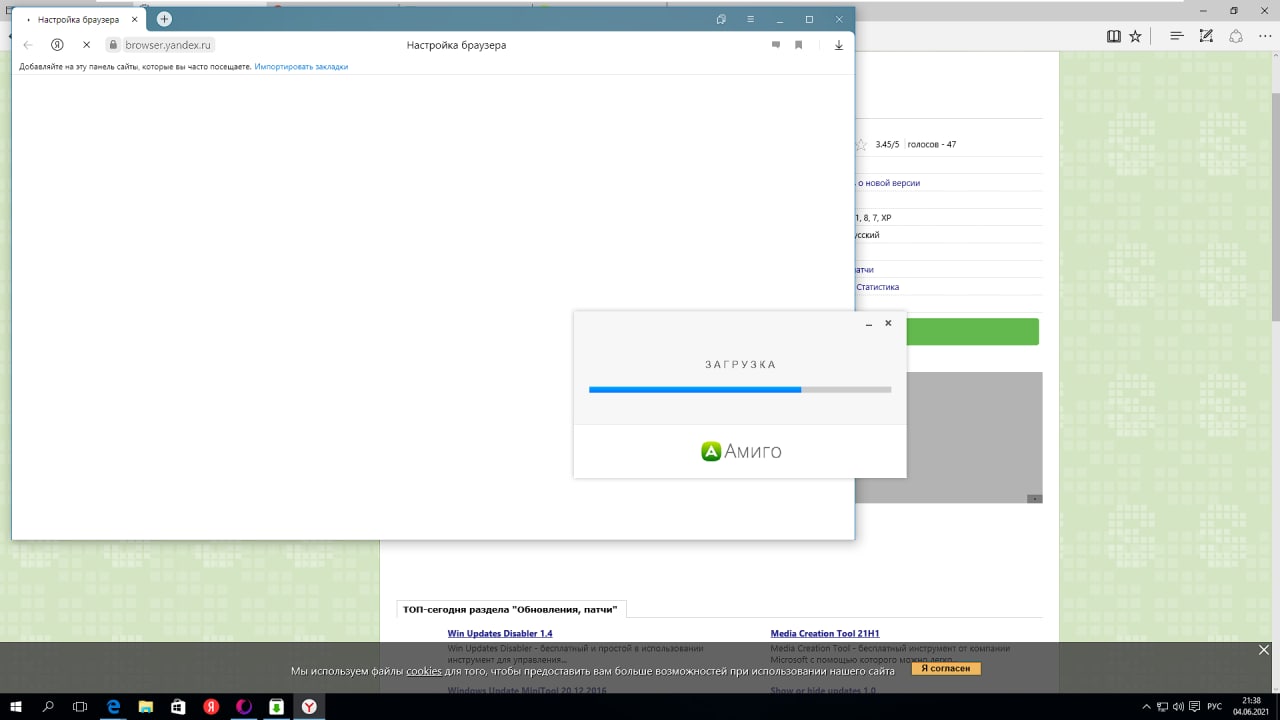Click the small ad marker on the grey banner

1035,498
